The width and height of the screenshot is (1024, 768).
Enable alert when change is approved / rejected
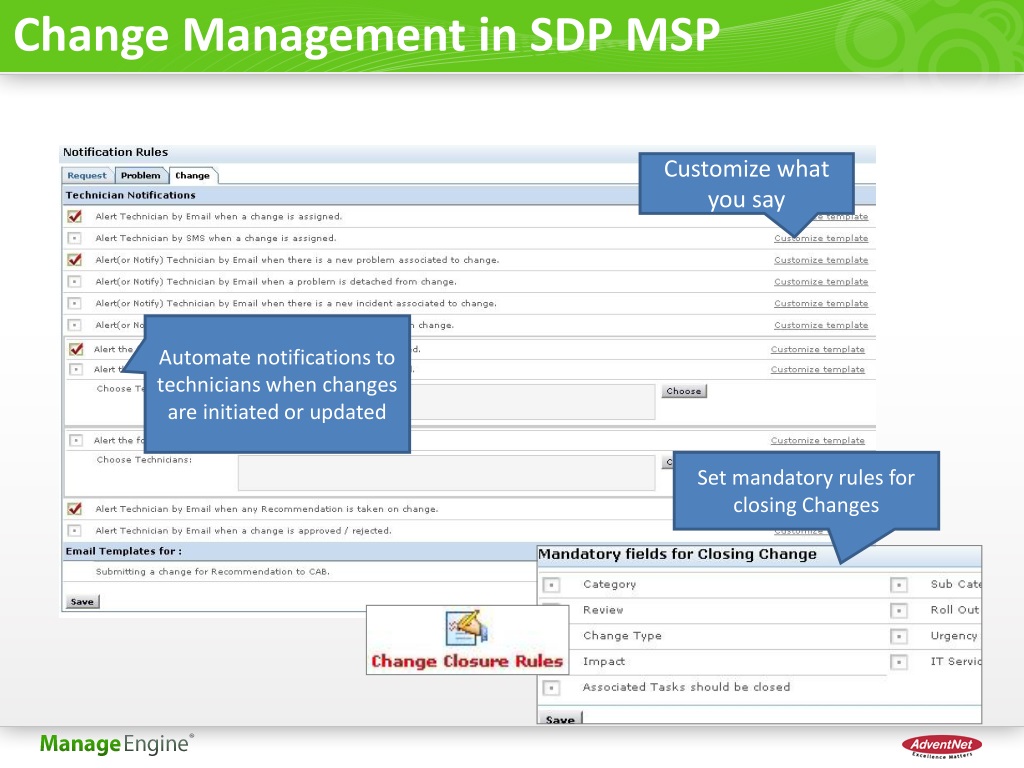pyautogui.click(x=74, y=530)
